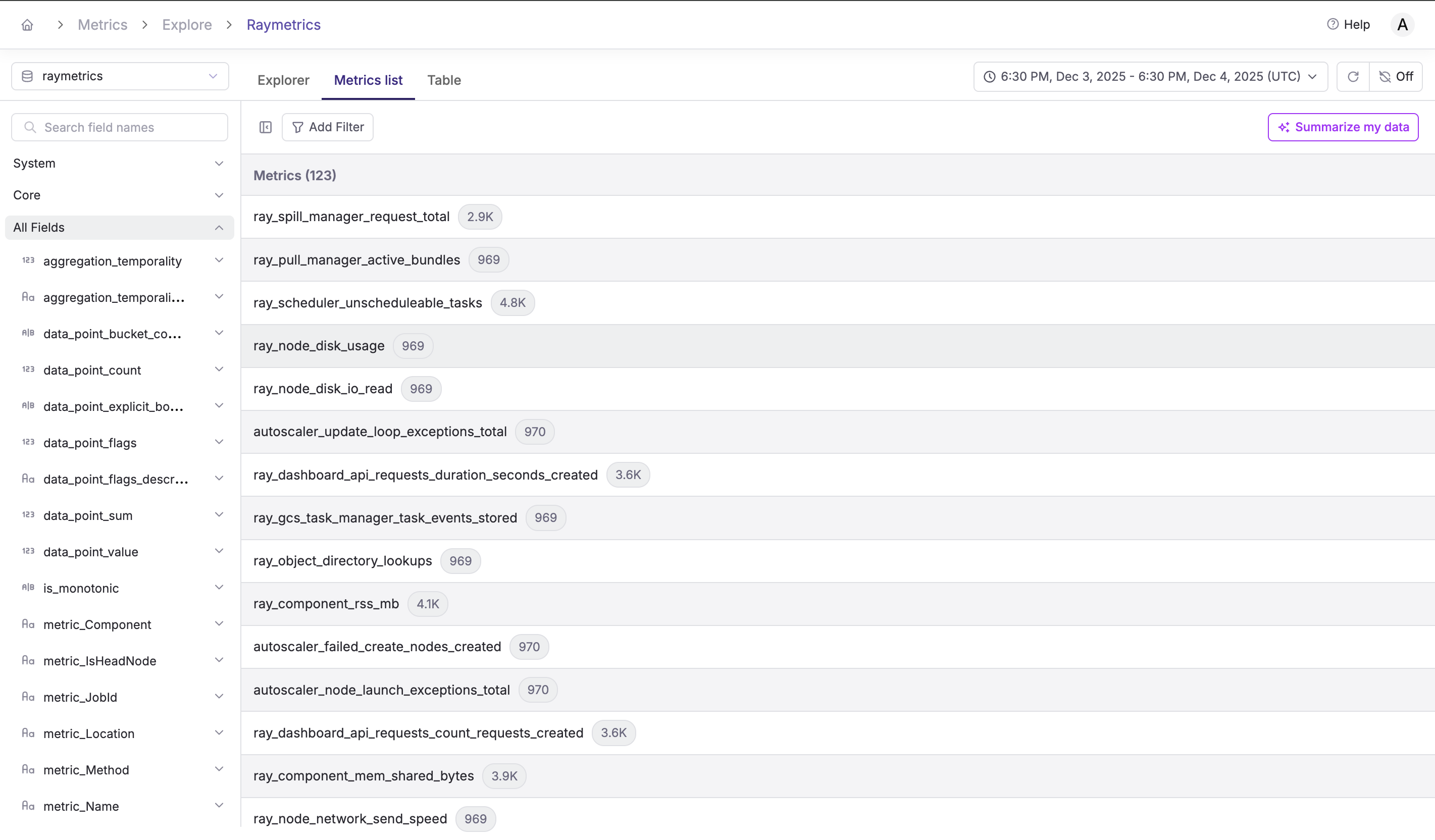Click the database icon in the raymetrics selector
The height and width of the screenshot is (840, 1435).
(27, 76)
